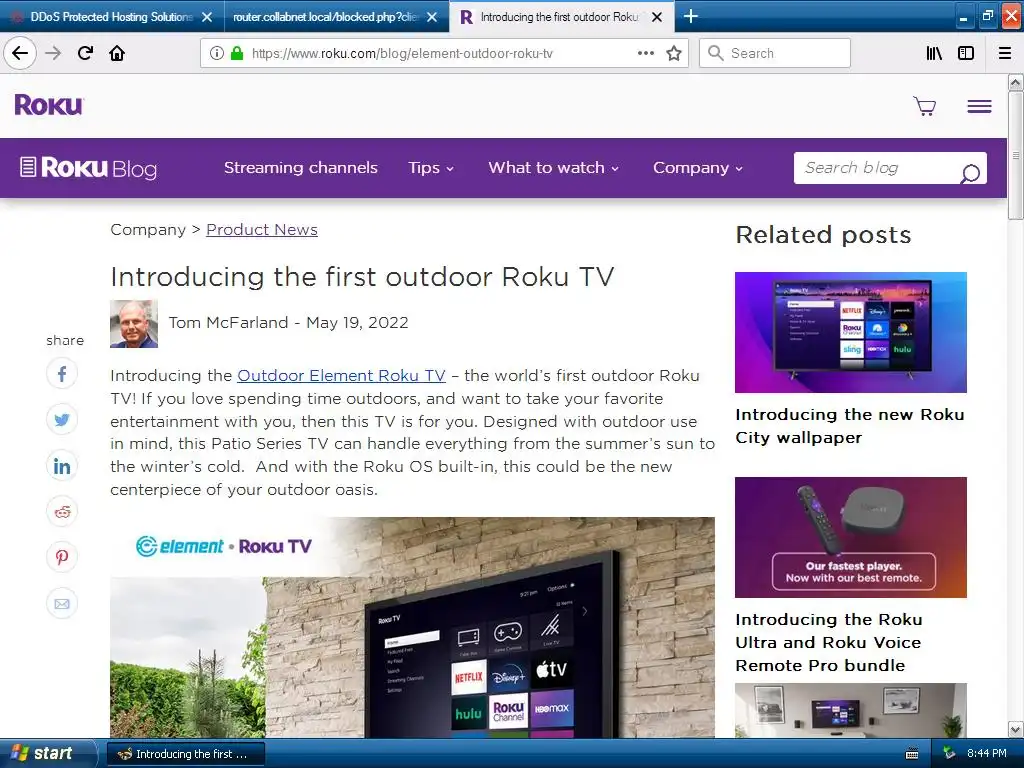Viewport: 1024px width, 768px height.
Task: Submit the blog search magnifier
Action: [x=970, y=172]
